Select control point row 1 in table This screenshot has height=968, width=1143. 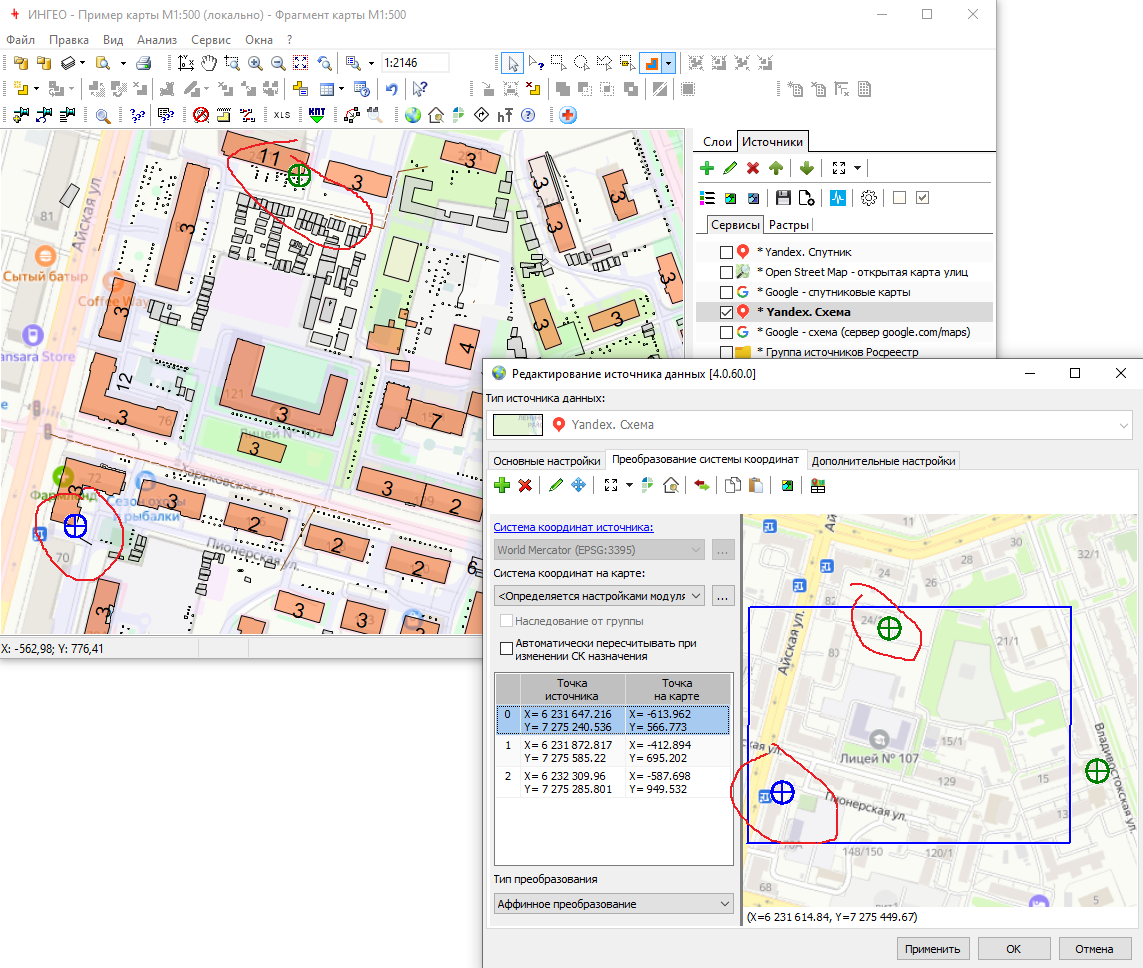point(613,752)
